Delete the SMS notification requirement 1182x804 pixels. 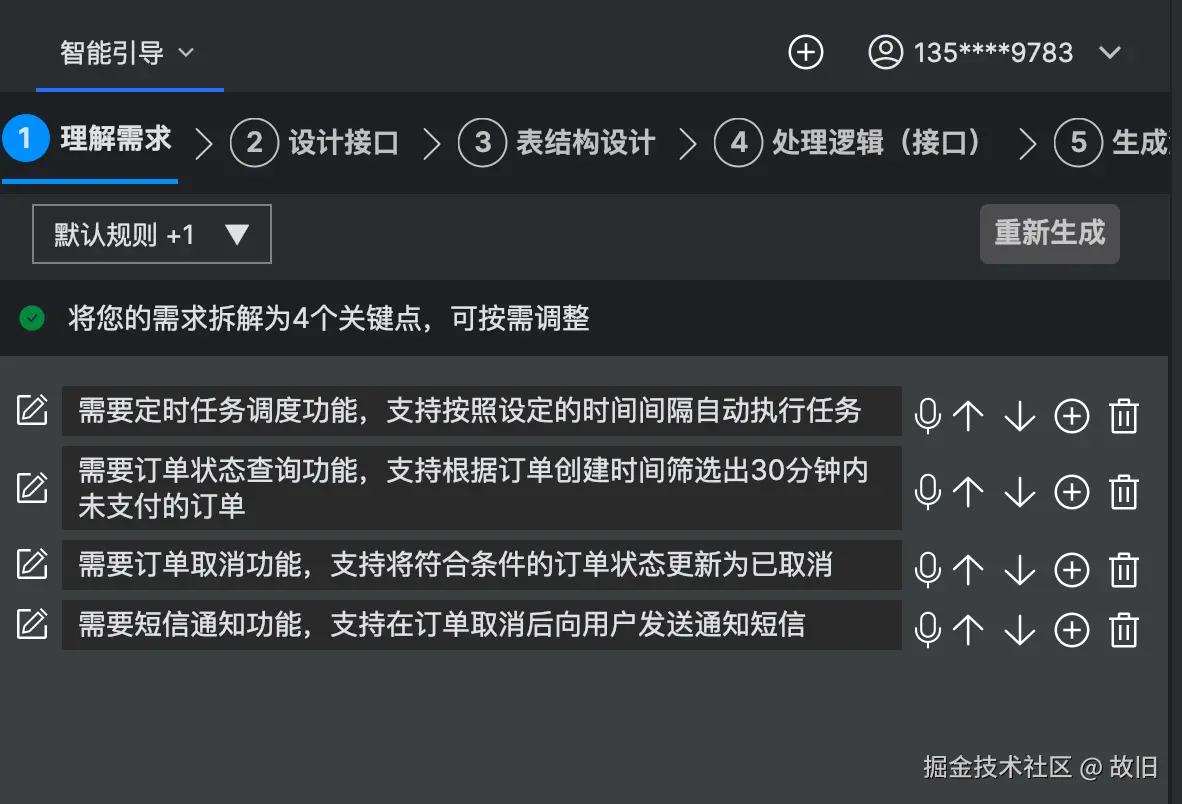pos(1124,630)
